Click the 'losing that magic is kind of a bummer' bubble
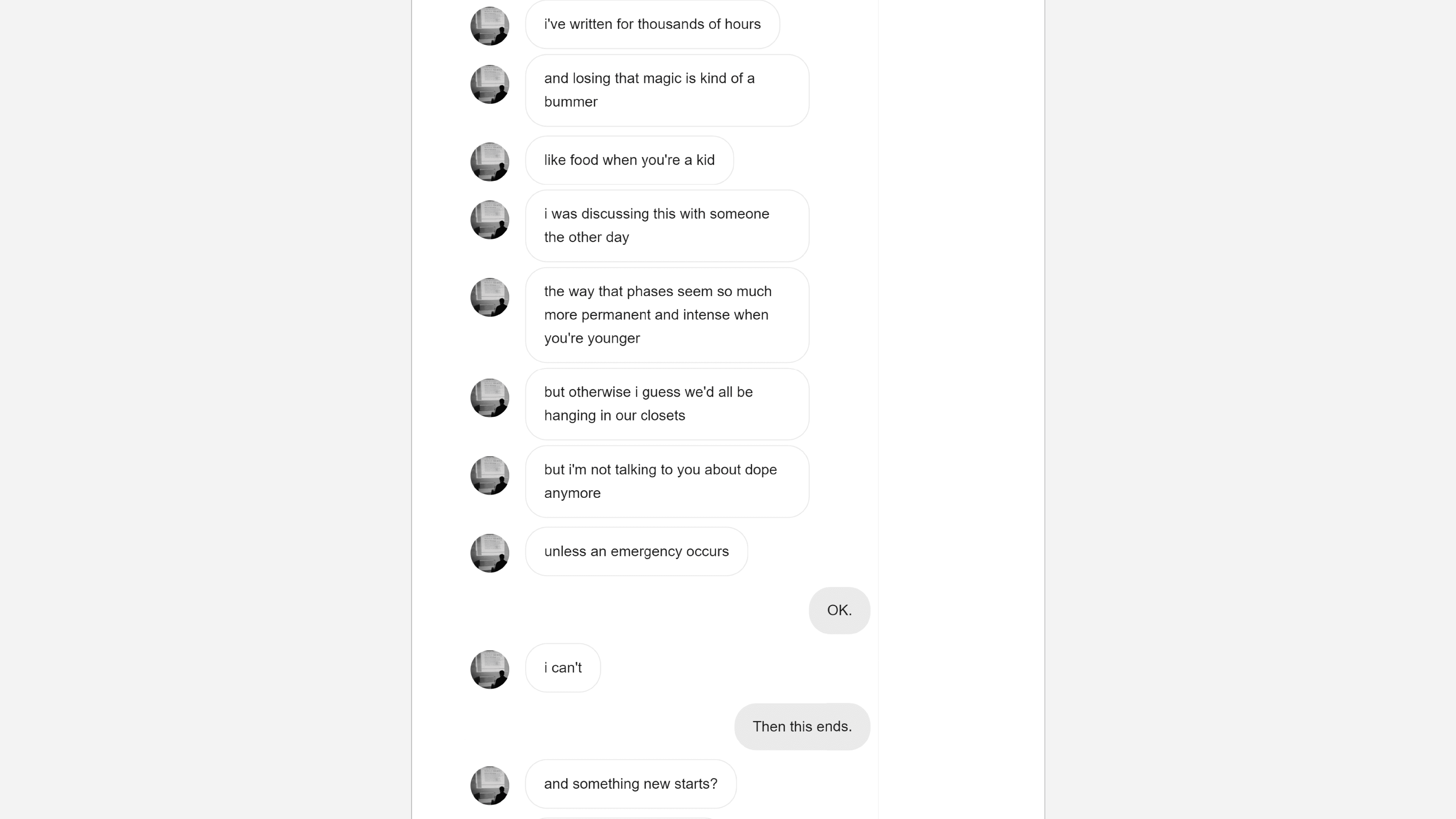Screen dimensions: 1456x819 coord(667,91)
